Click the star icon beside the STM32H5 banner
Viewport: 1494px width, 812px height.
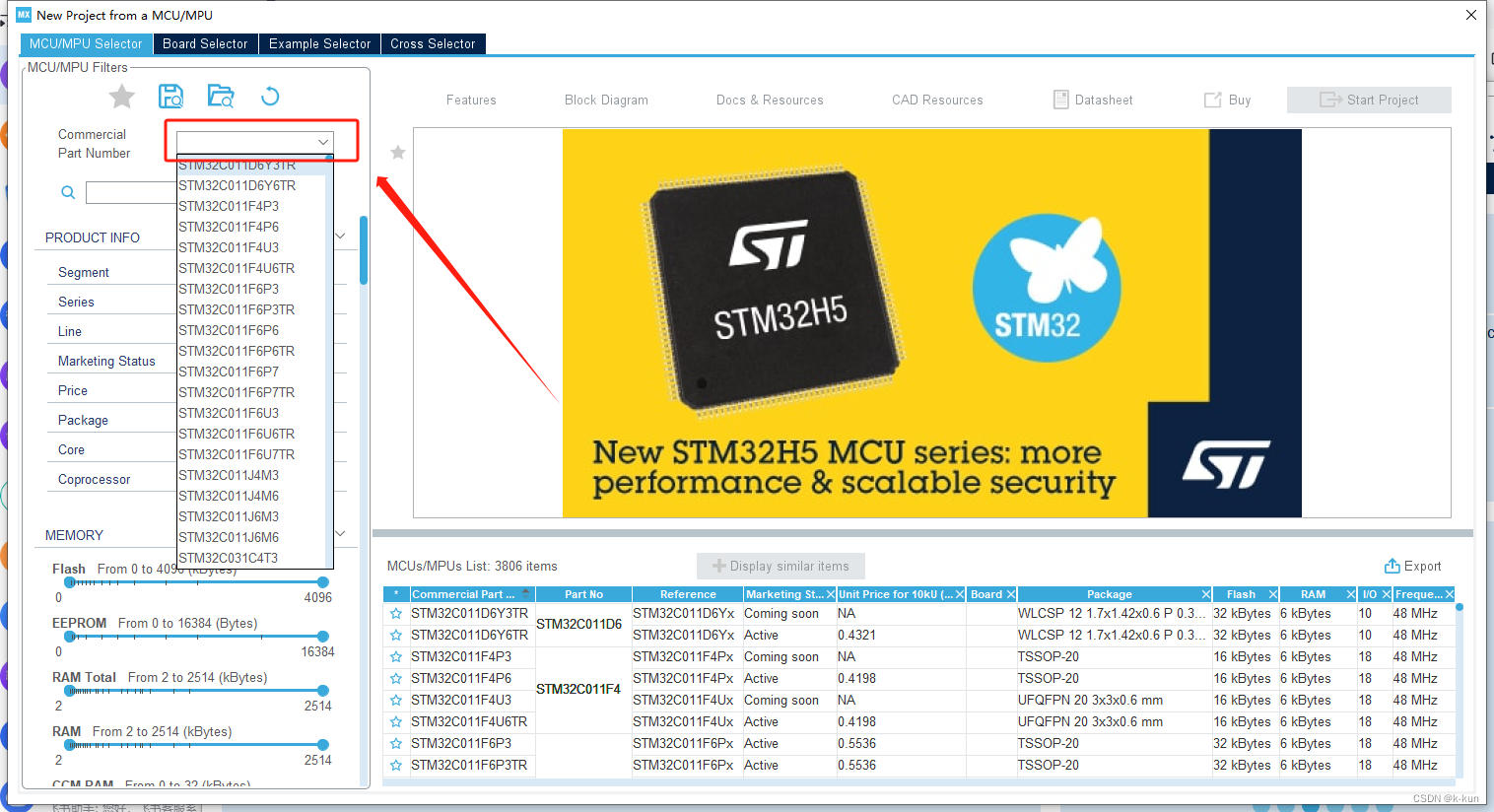398,153
